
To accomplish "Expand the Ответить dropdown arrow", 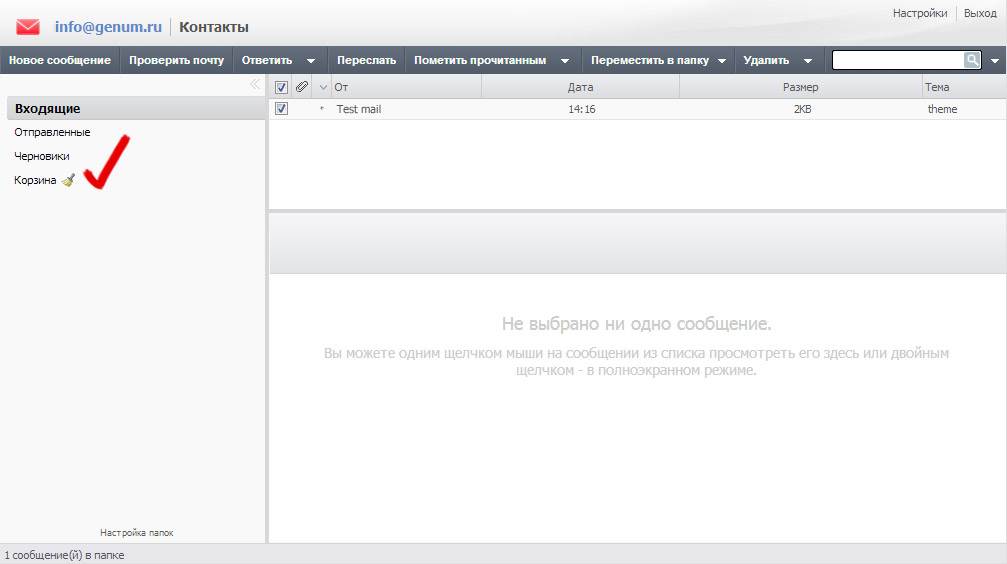I will 311,61.
